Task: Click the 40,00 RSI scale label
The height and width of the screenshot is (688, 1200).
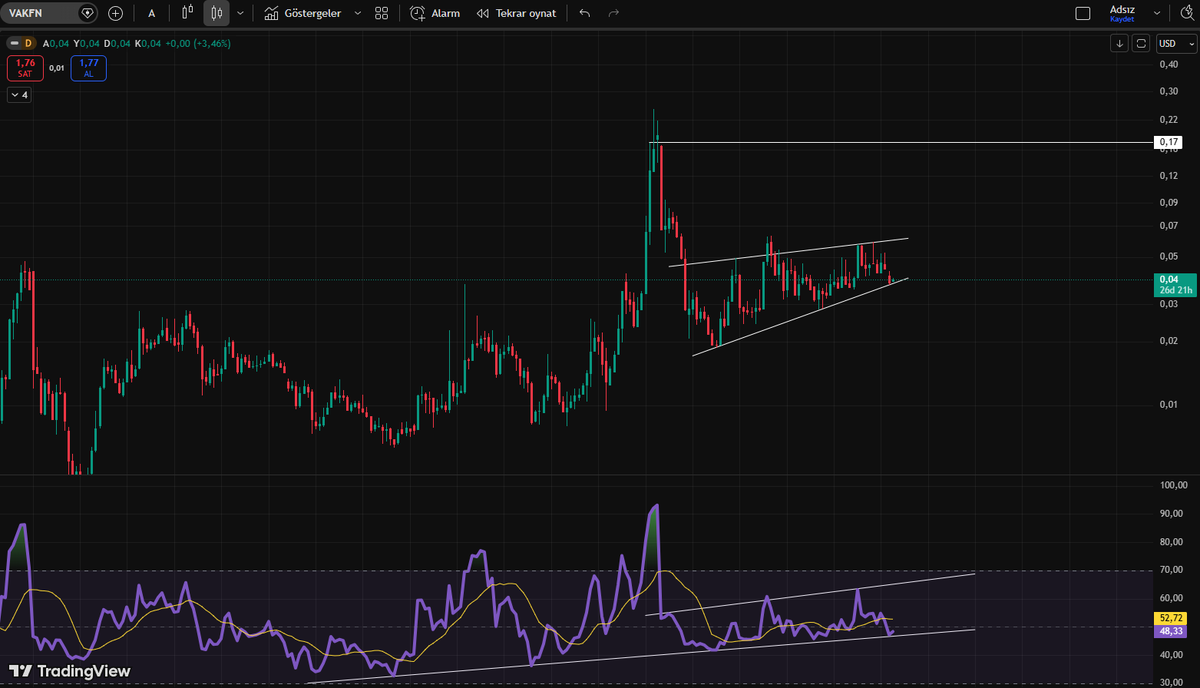Action: tap(1170, 655)
